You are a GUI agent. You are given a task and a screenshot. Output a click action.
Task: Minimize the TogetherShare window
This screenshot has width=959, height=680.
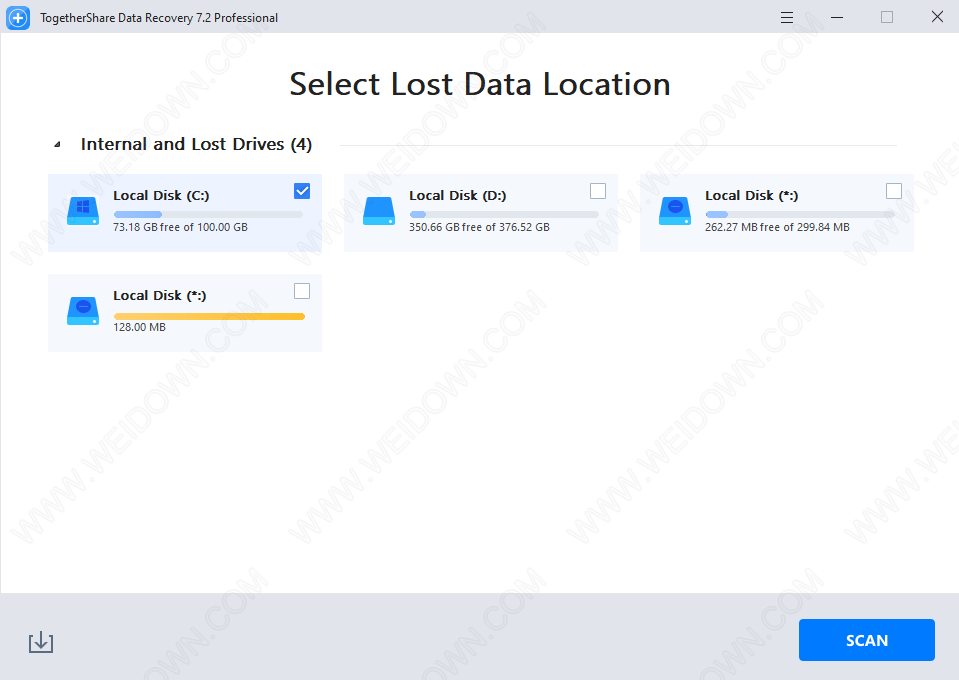(x=837, y=17)
